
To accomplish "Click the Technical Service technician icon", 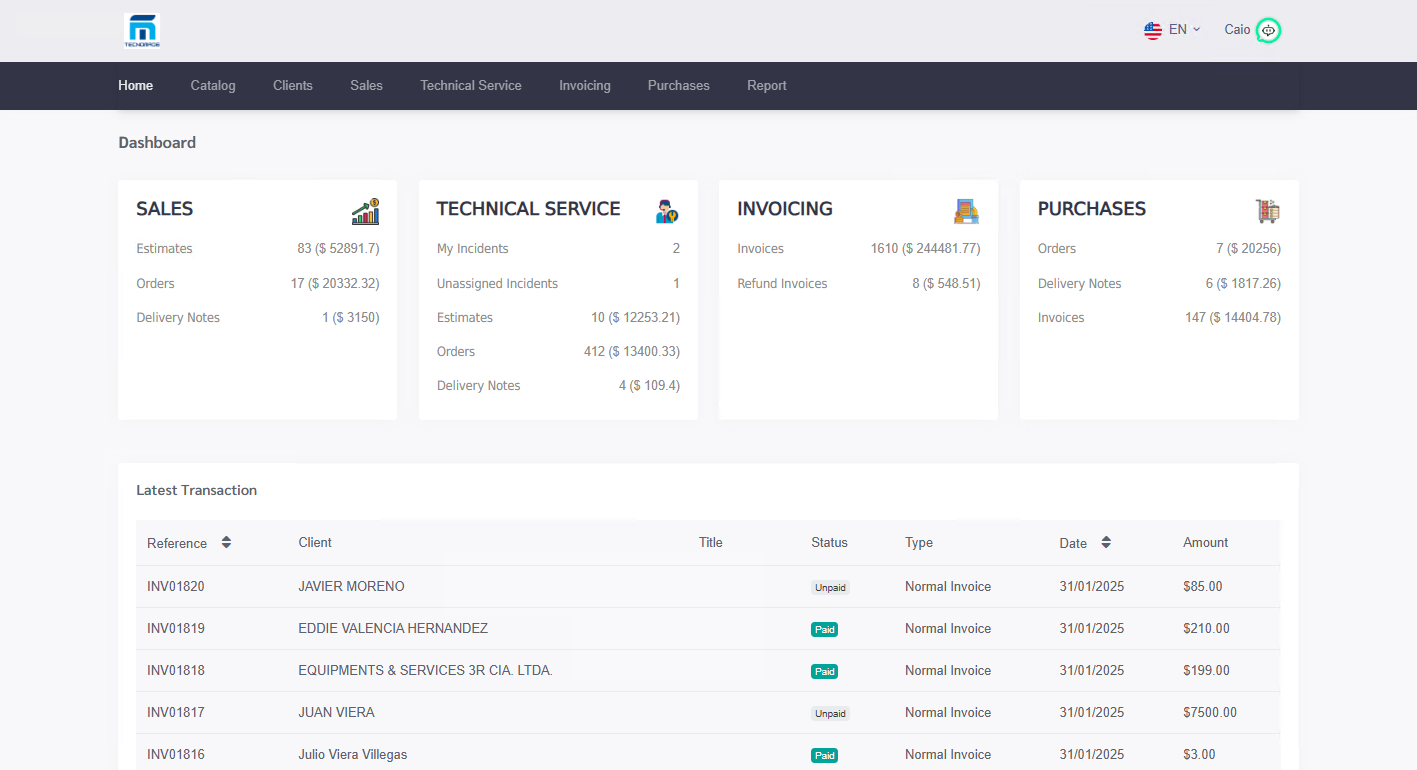I will coord(666,211).
